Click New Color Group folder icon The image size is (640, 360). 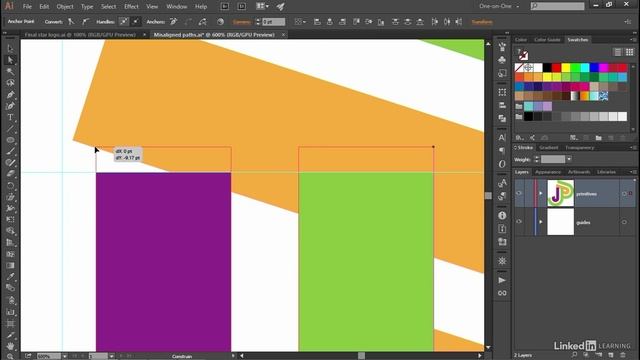pos(598,138)
